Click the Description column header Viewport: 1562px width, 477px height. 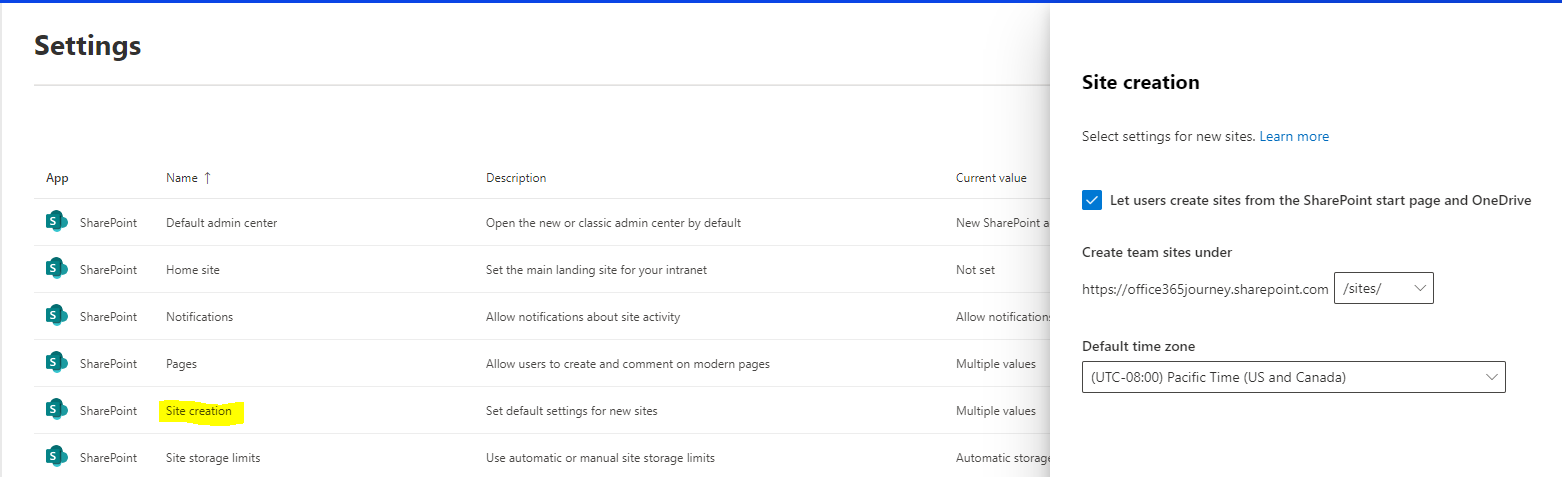click(x=516, y=178)
